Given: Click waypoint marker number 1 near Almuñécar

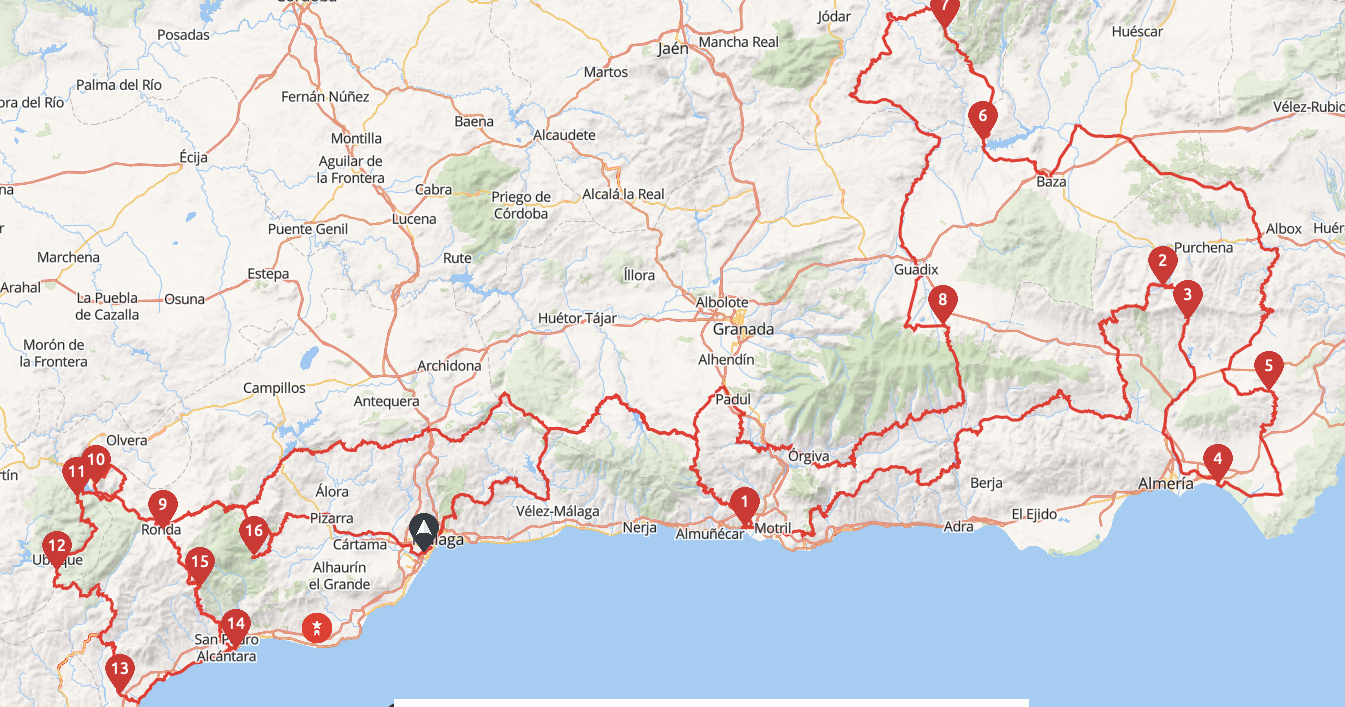Looking at the screenshot, I should pyautogui.click(x=743, y=504).
